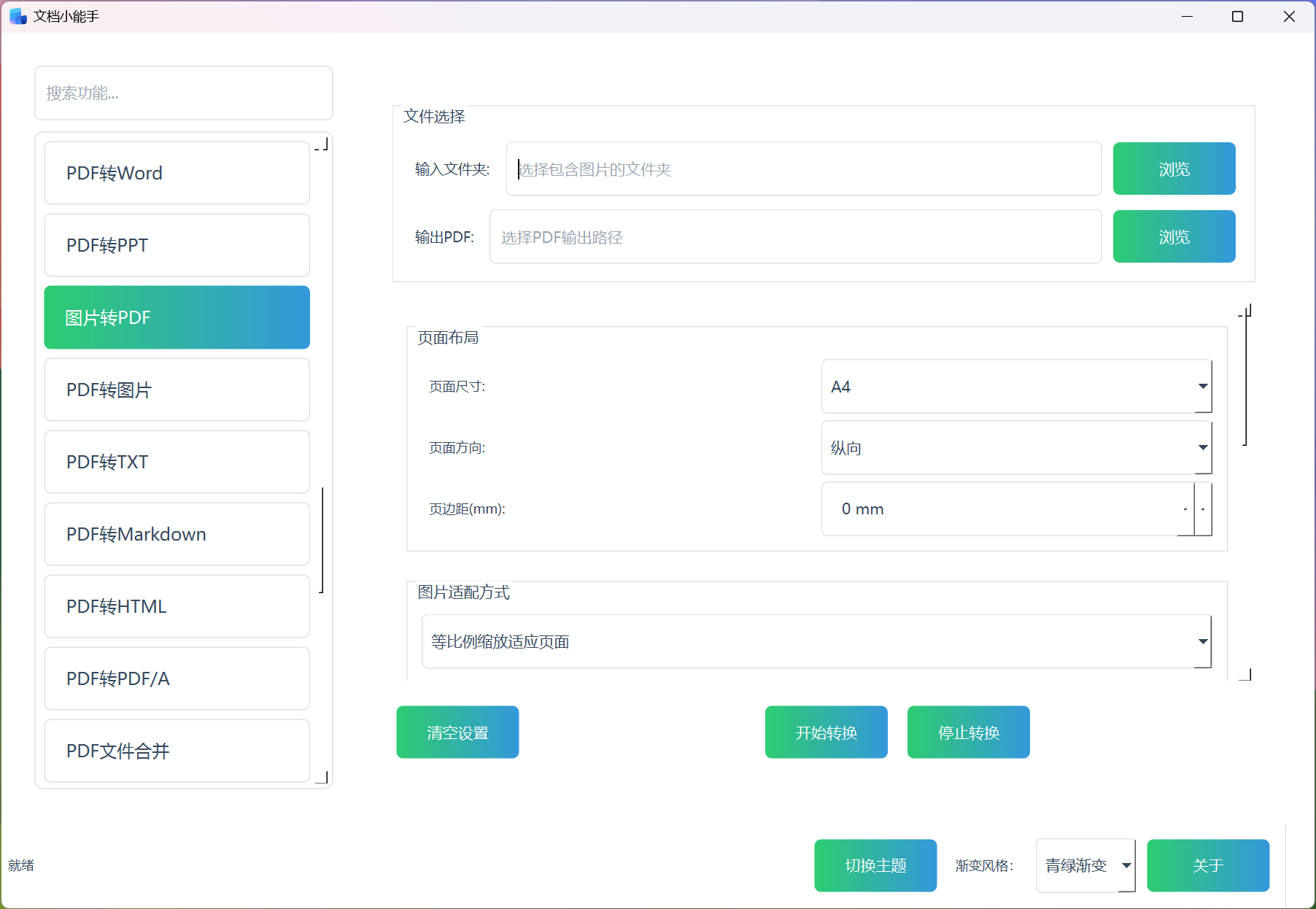Image resolution: width=1316 pixels, height=909 pixels.
Task: Click the 页边距 spin box stepper
Action: coord(1202,509)
